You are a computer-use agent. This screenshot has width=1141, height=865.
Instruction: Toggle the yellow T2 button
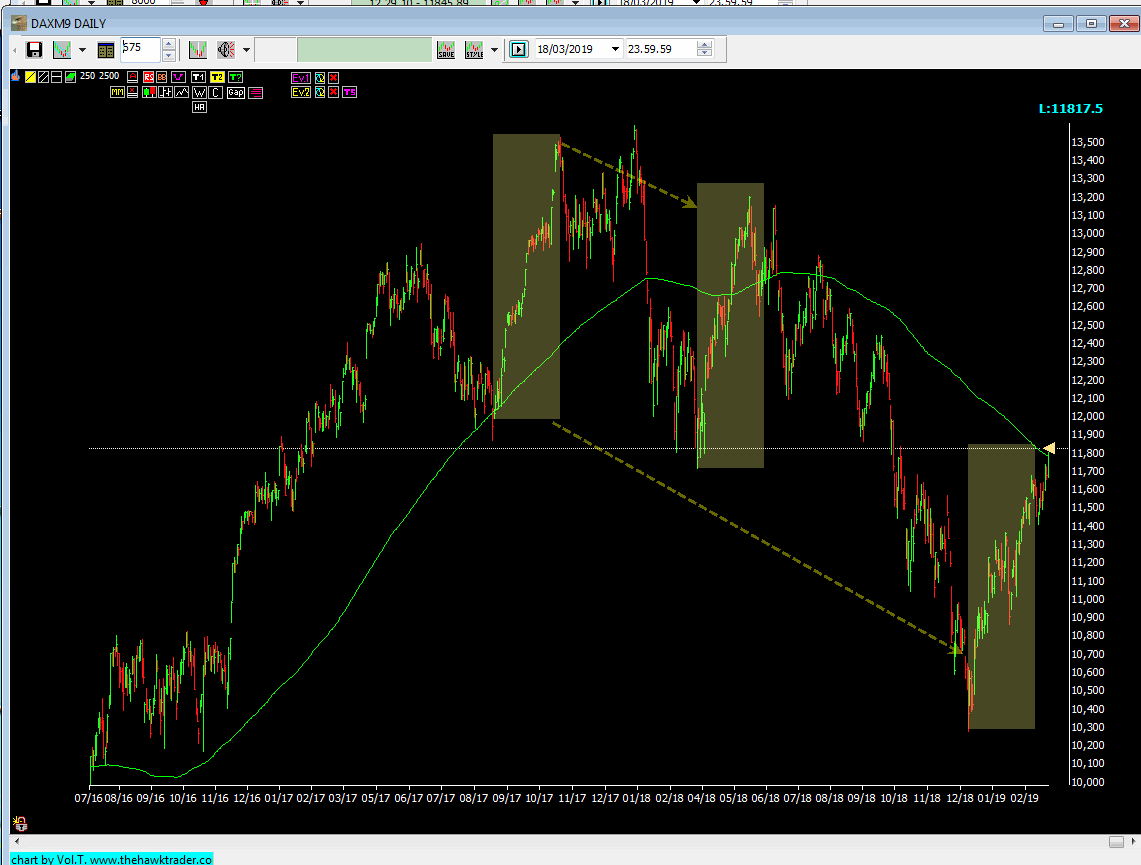tap(217, 77)
